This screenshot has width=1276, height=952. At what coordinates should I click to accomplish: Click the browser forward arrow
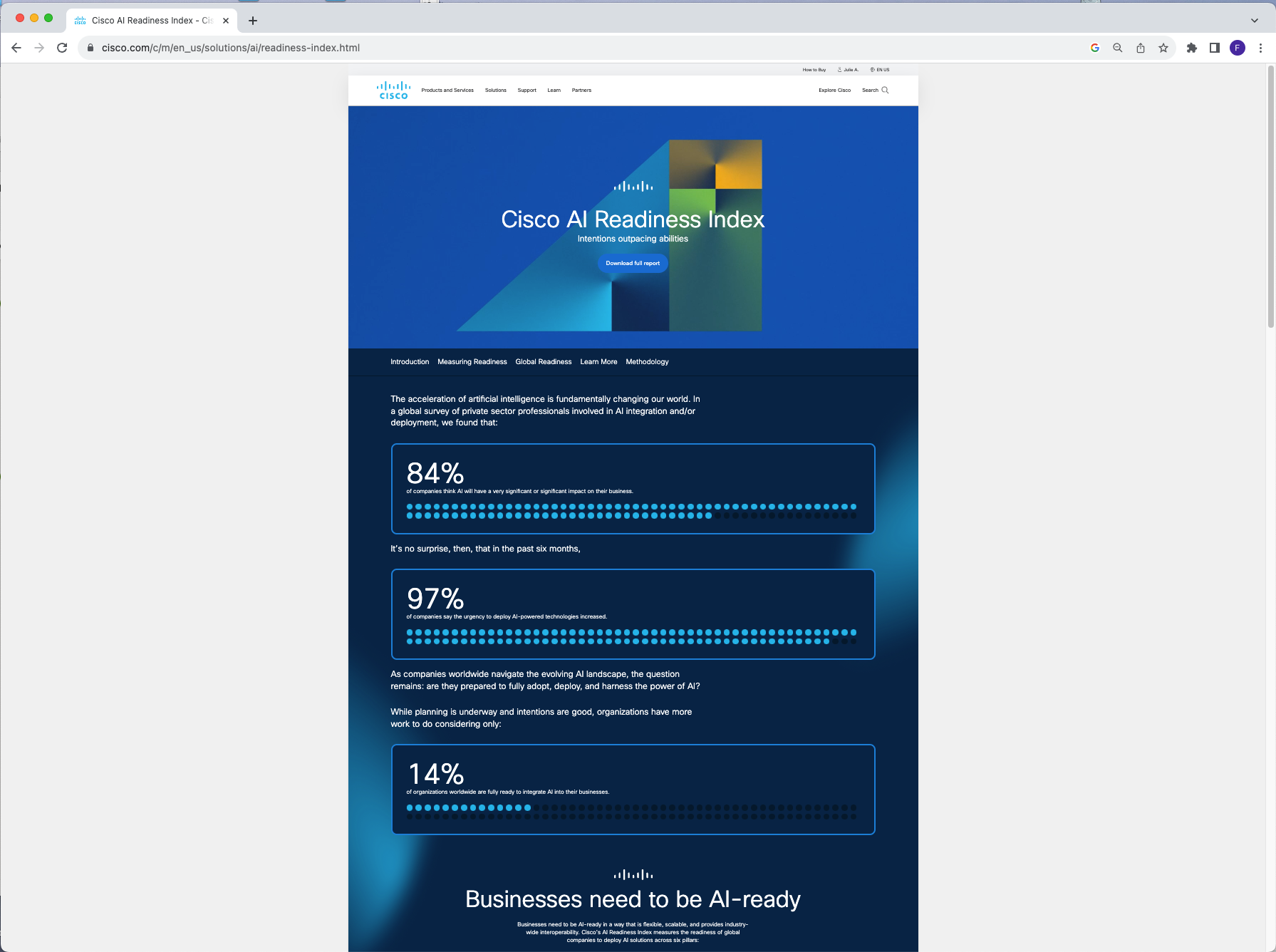coord(39,48)
